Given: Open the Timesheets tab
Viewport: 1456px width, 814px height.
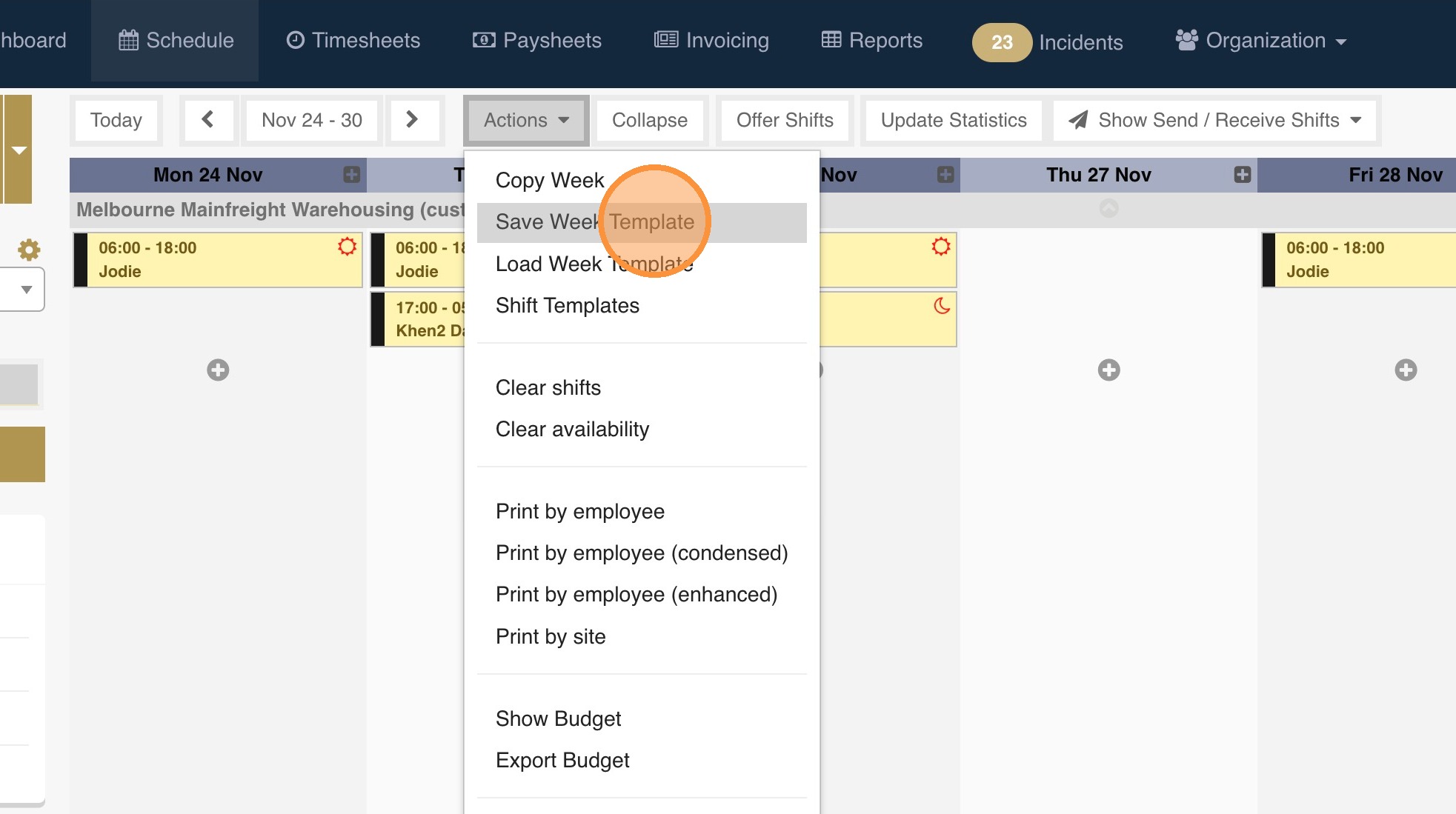Looking at the screenshot, I should [353, 41].
